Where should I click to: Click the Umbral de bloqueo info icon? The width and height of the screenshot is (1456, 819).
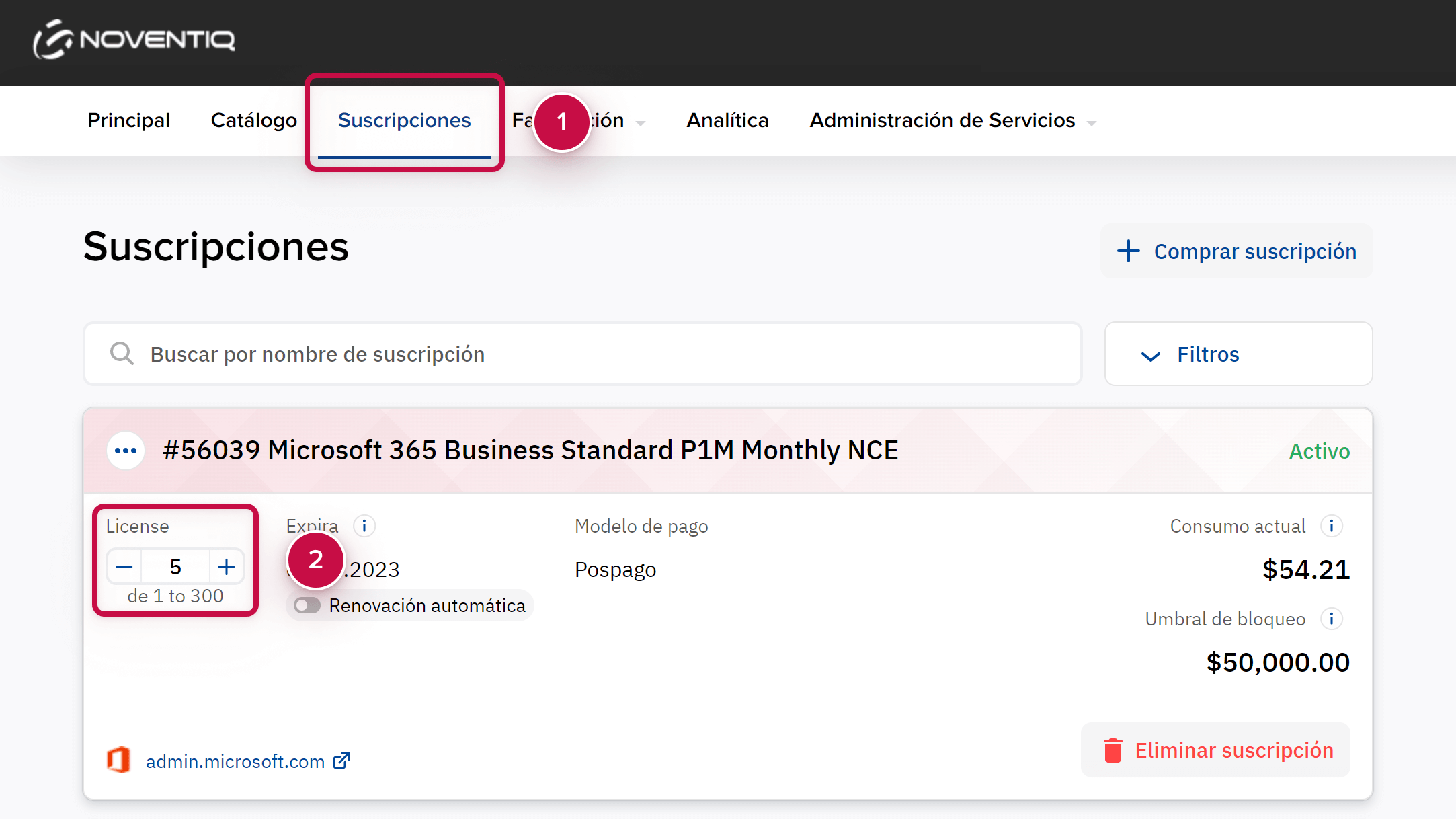1331,619
